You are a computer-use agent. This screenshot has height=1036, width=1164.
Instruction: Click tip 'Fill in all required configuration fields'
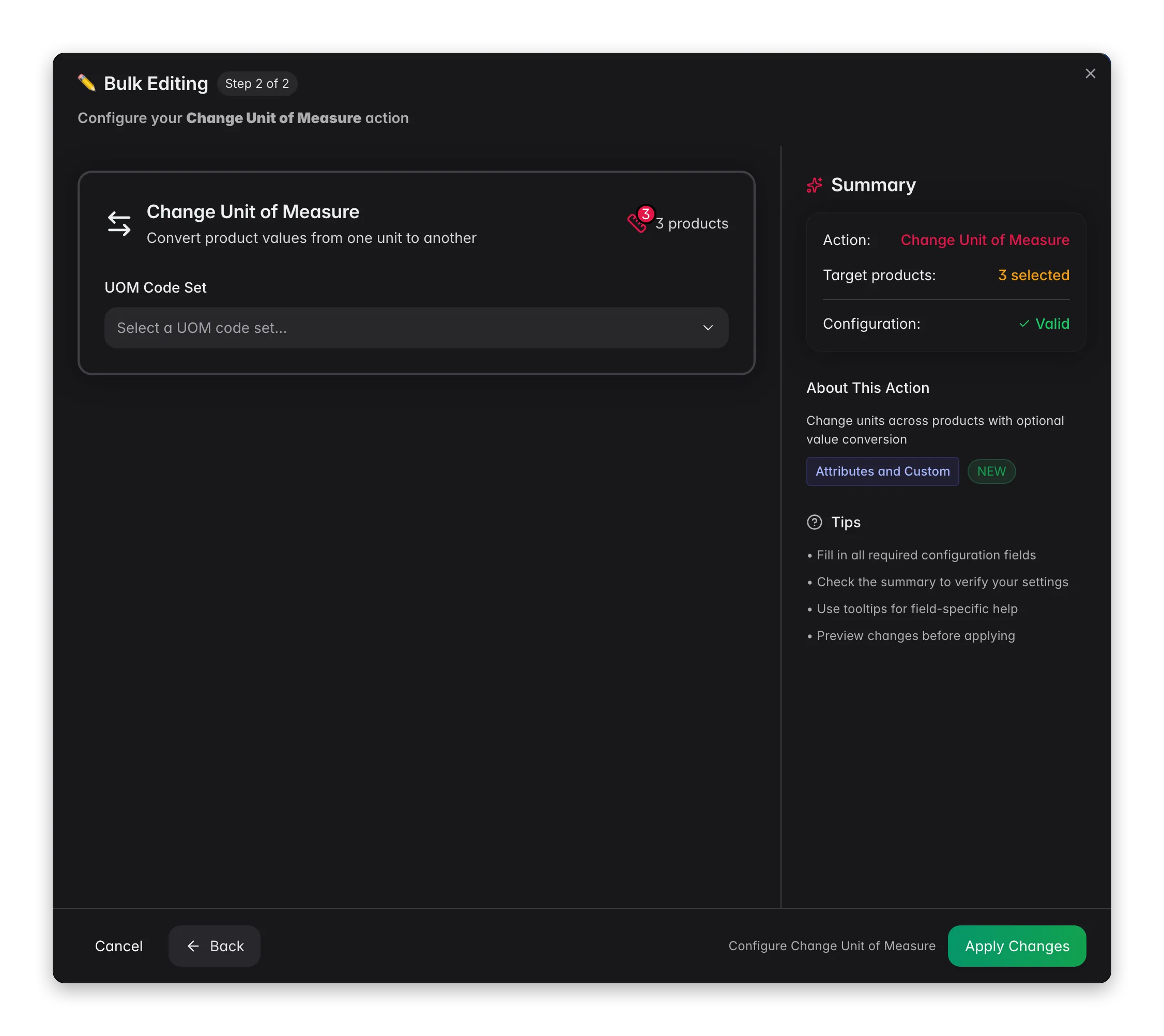point(926,555)
